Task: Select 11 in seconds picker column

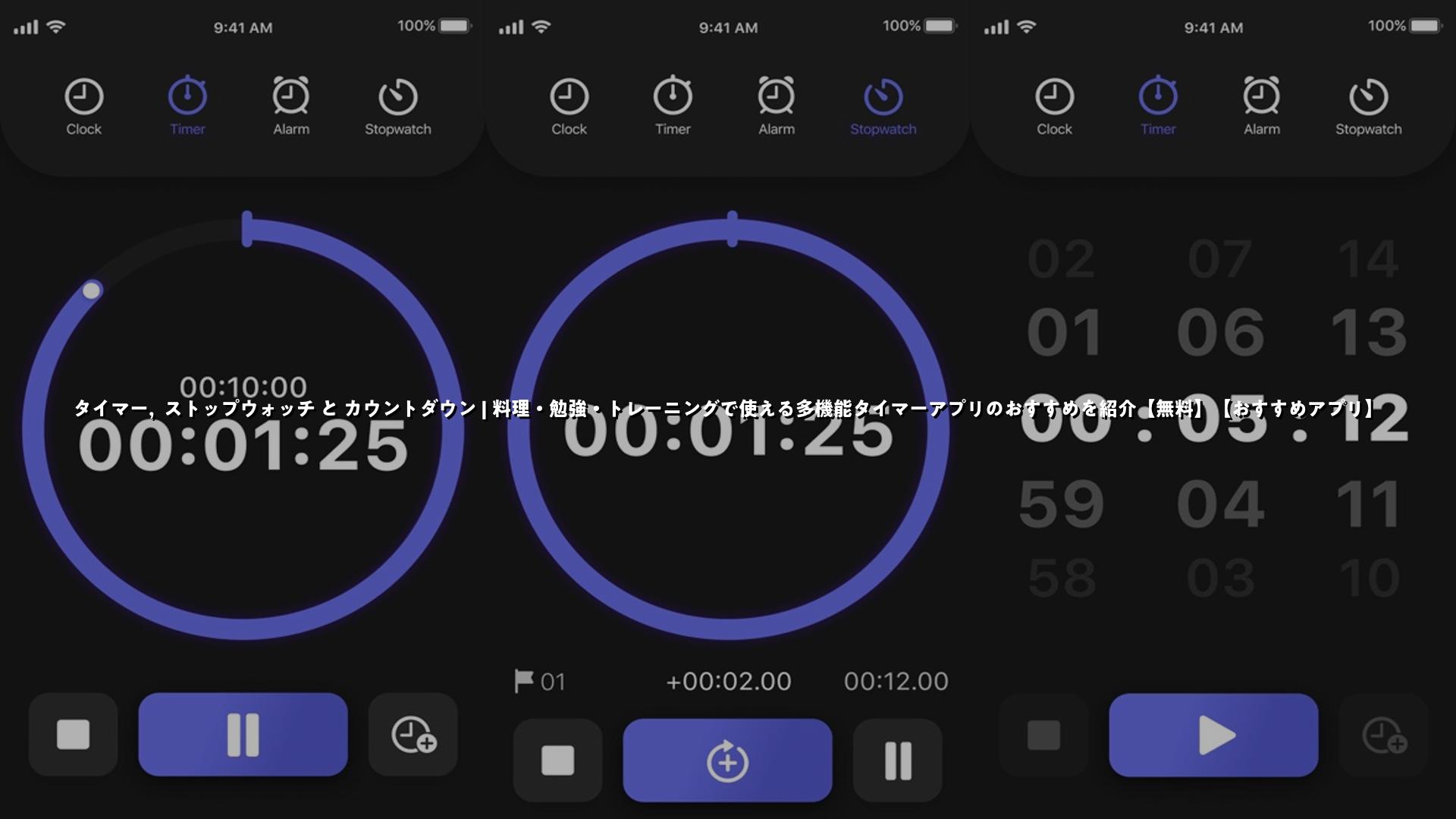Action: [x=1369, y=504]
